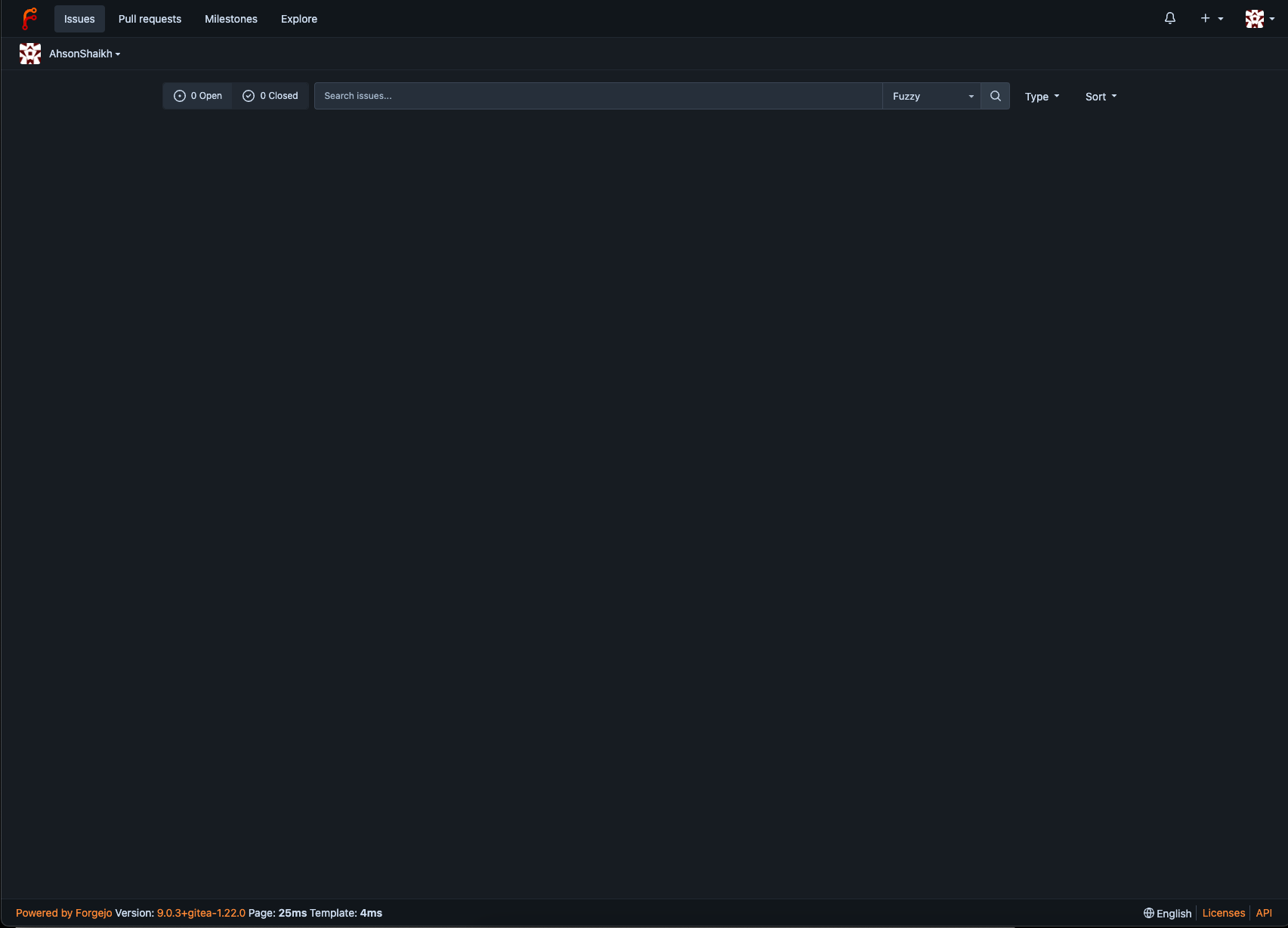Go to the Pull requests tab
The height and width of the screenshot is (928, 1288).
[x=150, y=19]
